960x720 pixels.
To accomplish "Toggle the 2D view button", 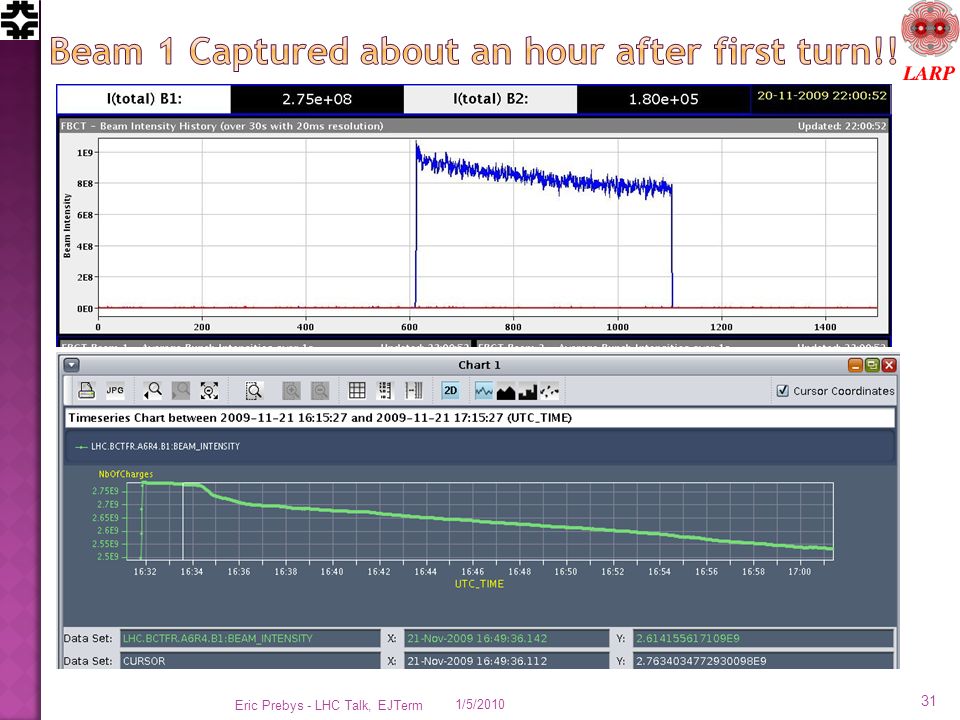I will [x=450, y=391].
